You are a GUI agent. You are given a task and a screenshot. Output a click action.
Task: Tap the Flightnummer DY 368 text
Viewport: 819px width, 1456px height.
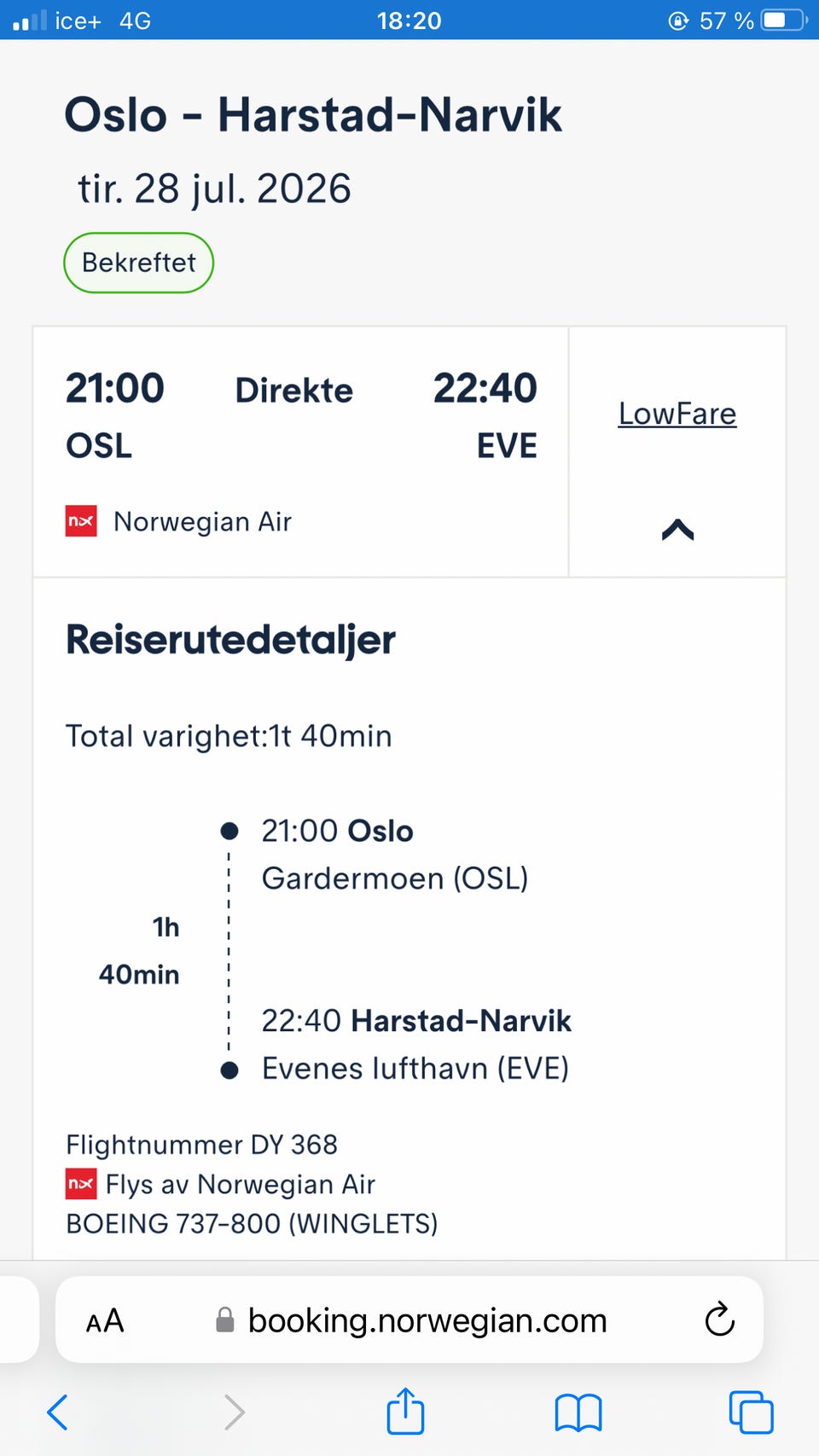(x=201, y=1145)
